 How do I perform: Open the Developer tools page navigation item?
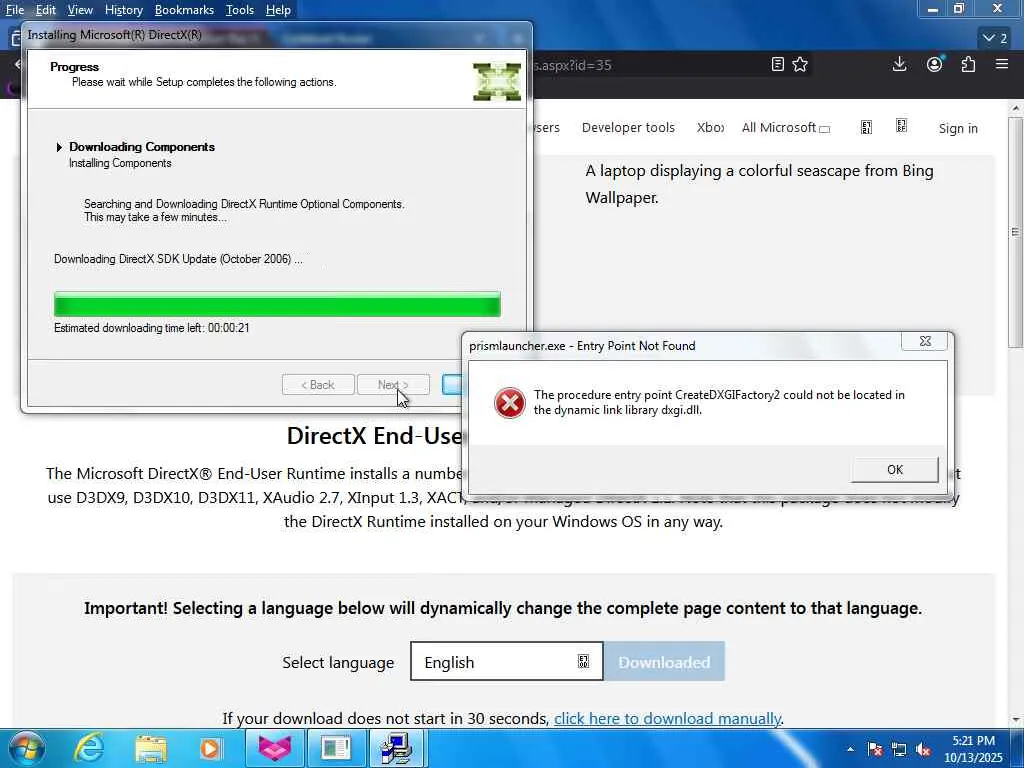(628, 127)
